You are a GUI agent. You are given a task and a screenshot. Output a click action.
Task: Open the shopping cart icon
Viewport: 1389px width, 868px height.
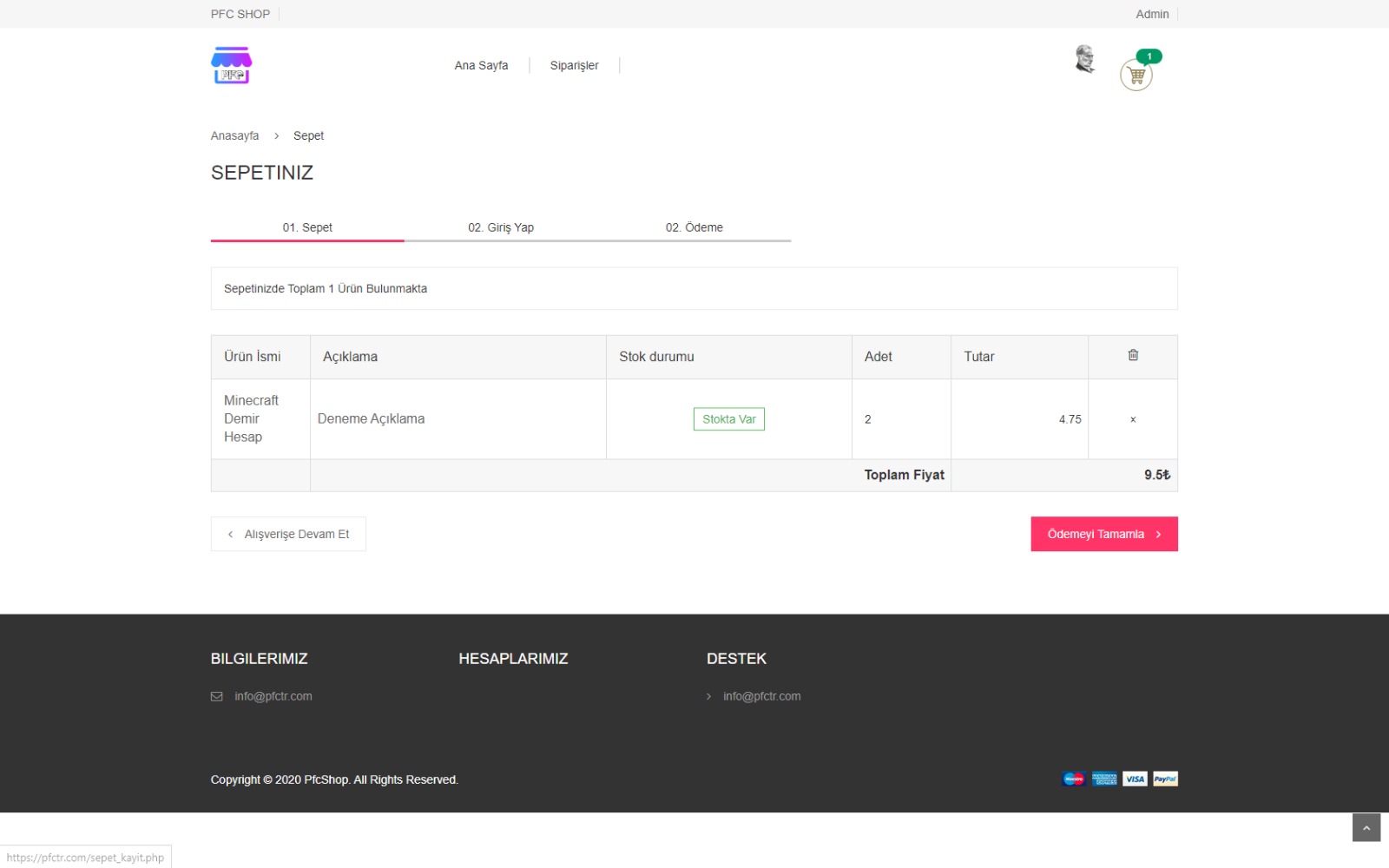pos(1136,76)
